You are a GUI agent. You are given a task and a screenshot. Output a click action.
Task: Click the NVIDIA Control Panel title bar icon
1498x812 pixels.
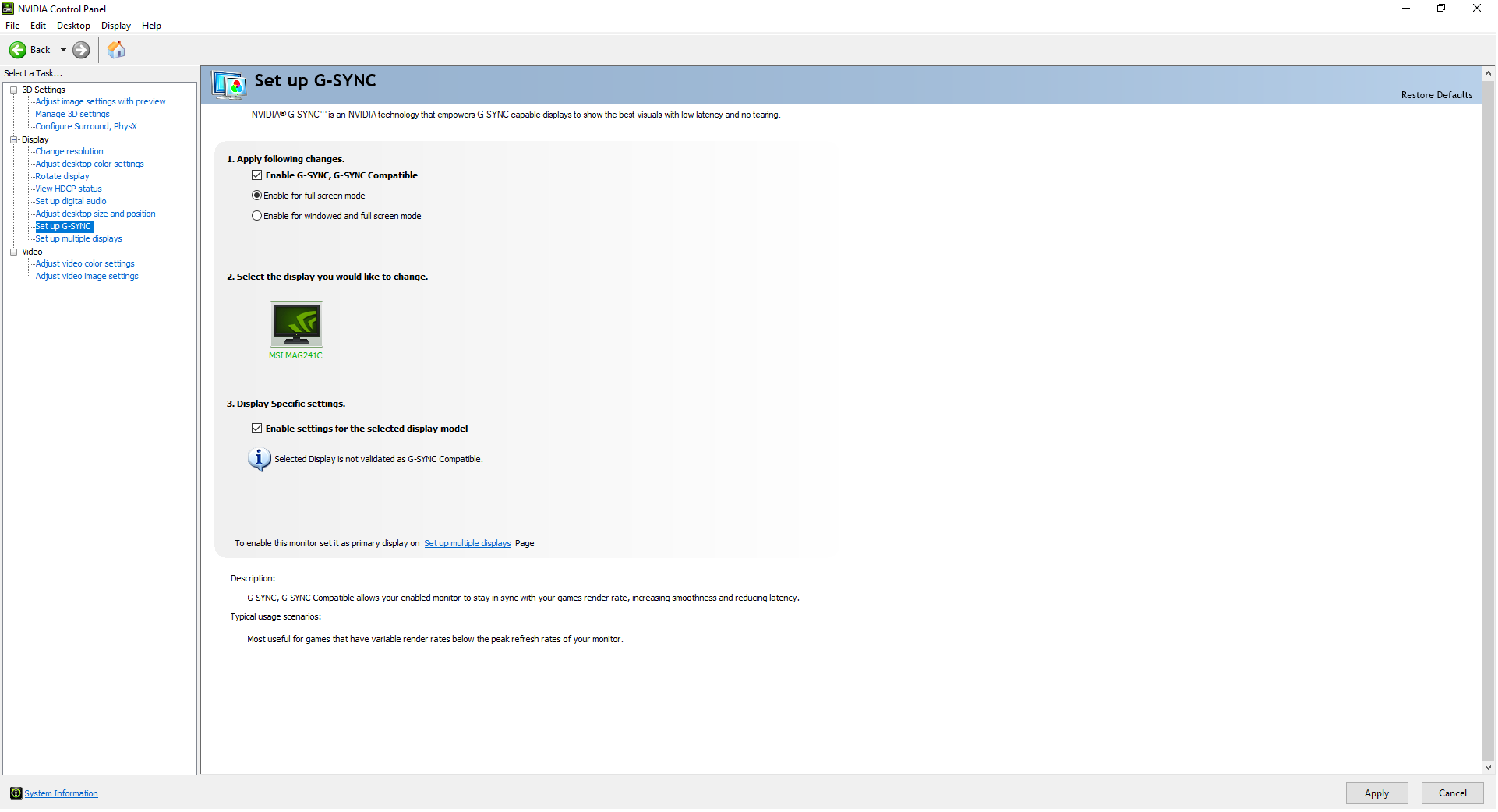[9, 9]
